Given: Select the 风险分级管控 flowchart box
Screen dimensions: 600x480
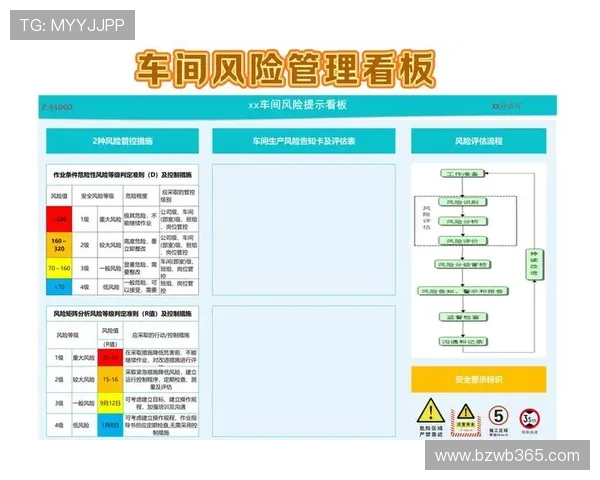Looking at the screenshot, I should (463, 264).
